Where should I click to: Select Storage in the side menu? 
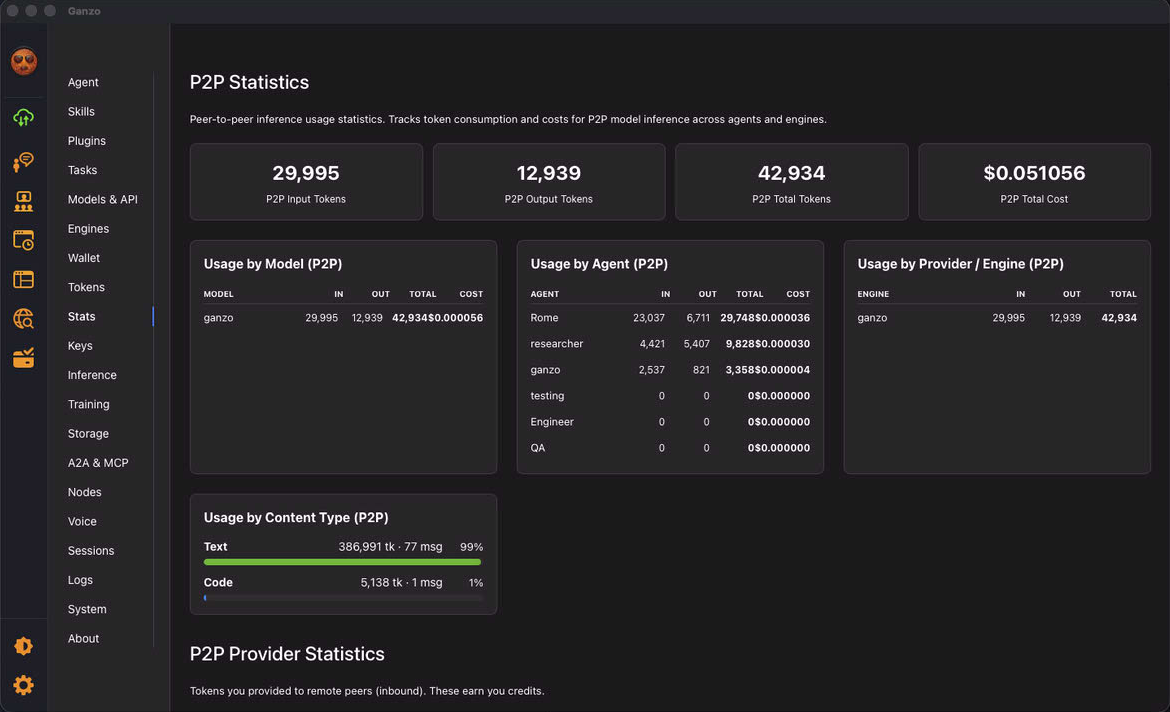click(x=88, y=434)
